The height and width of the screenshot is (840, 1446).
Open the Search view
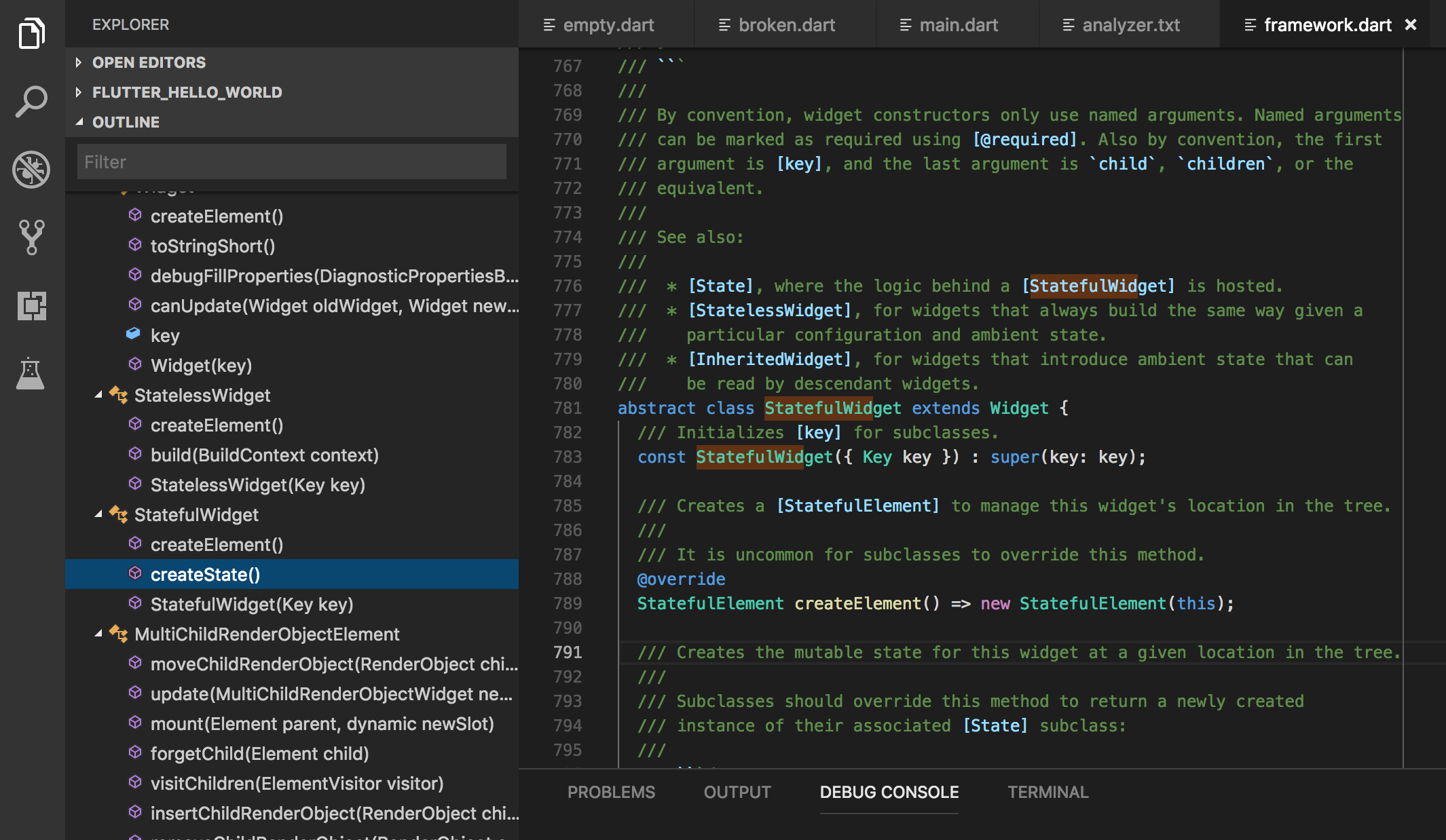pos(32,102)
